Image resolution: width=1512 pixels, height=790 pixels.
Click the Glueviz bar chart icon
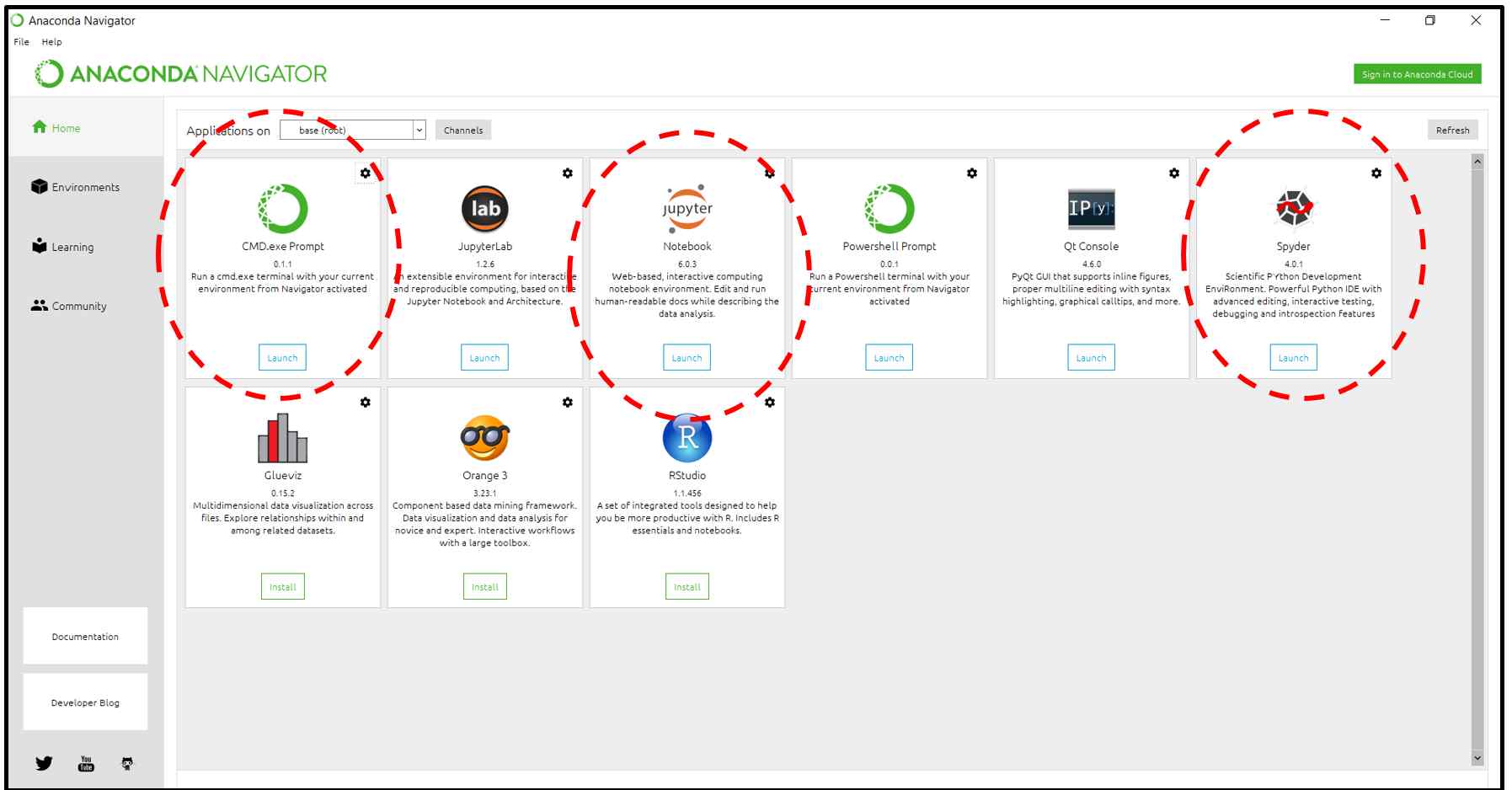pyautogui.click(x=283, y=438)
